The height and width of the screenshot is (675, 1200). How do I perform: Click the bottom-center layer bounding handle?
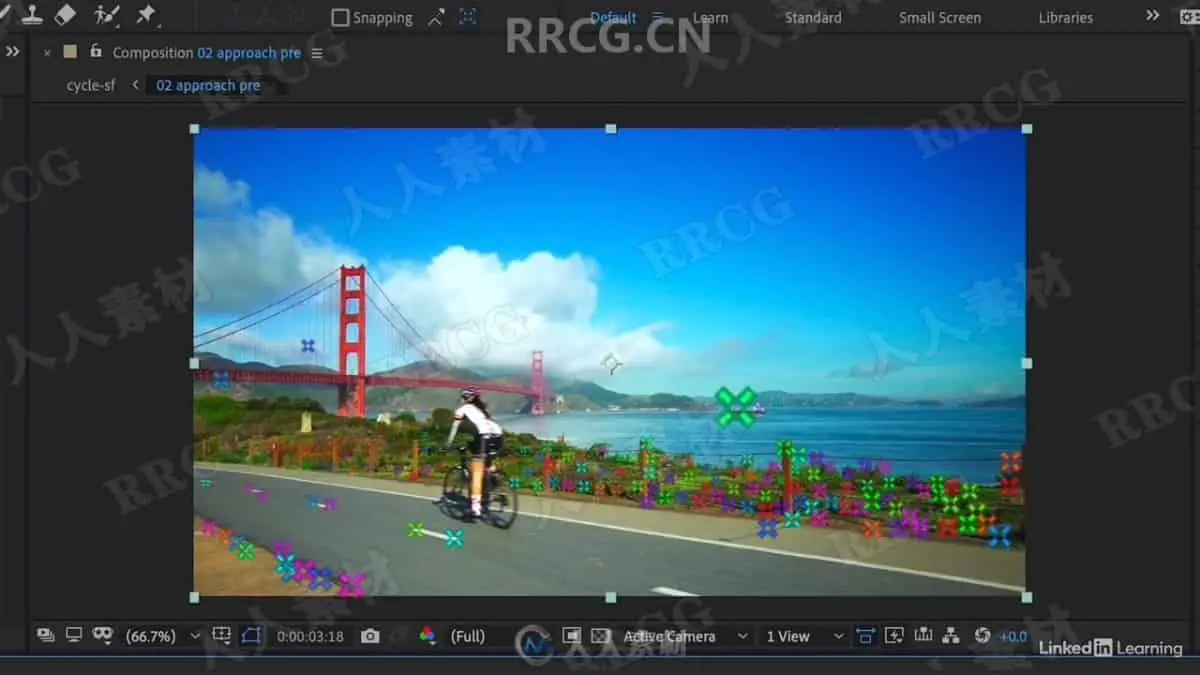611,597
